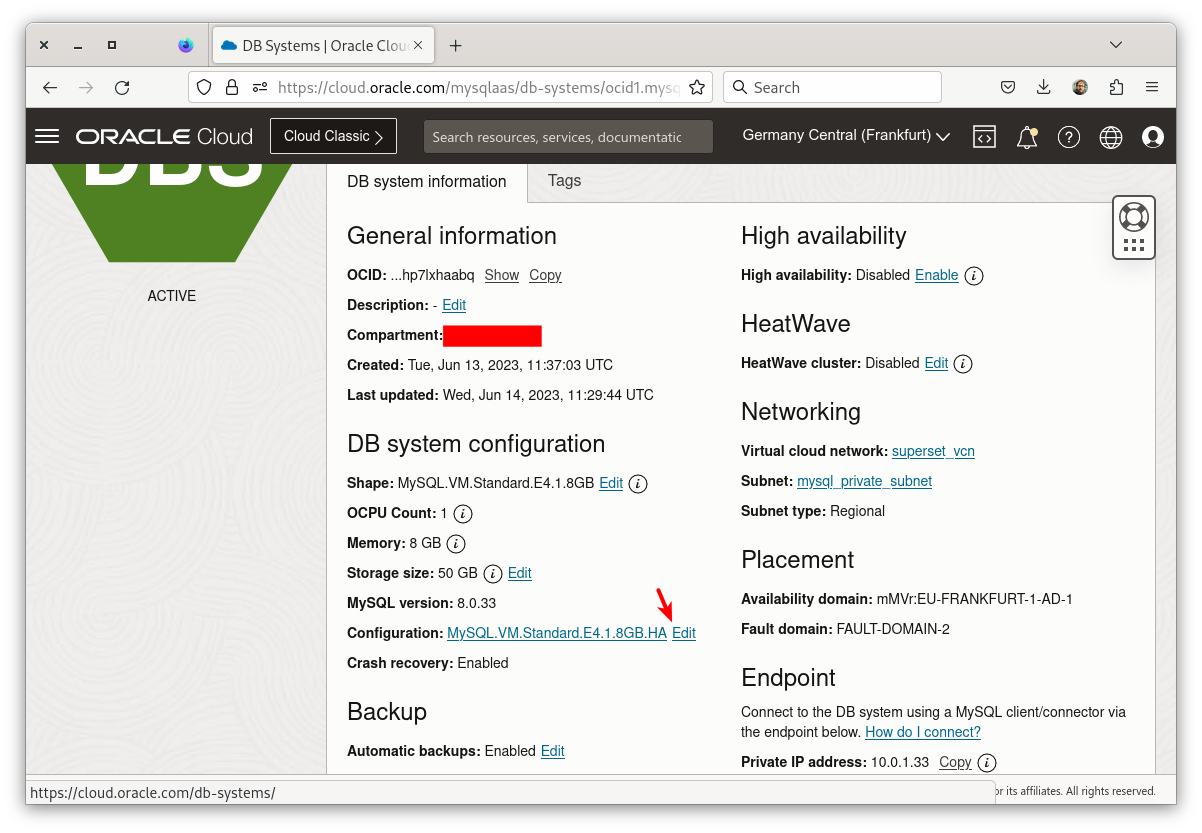Enable high availability
Viewport: 1202px width, 833px height.
tap(936, 275)
